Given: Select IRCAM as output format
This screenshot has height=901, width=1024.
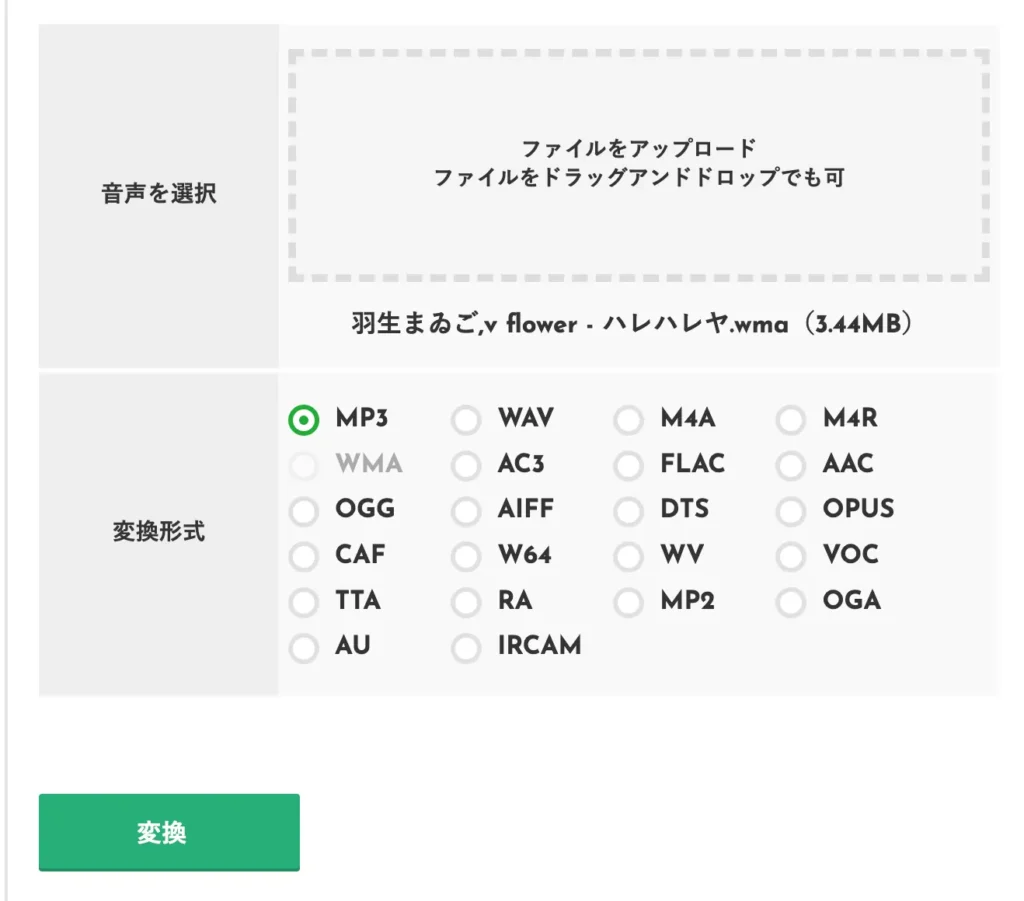Looking at the screenshot, I should click(x=466, y=648).
